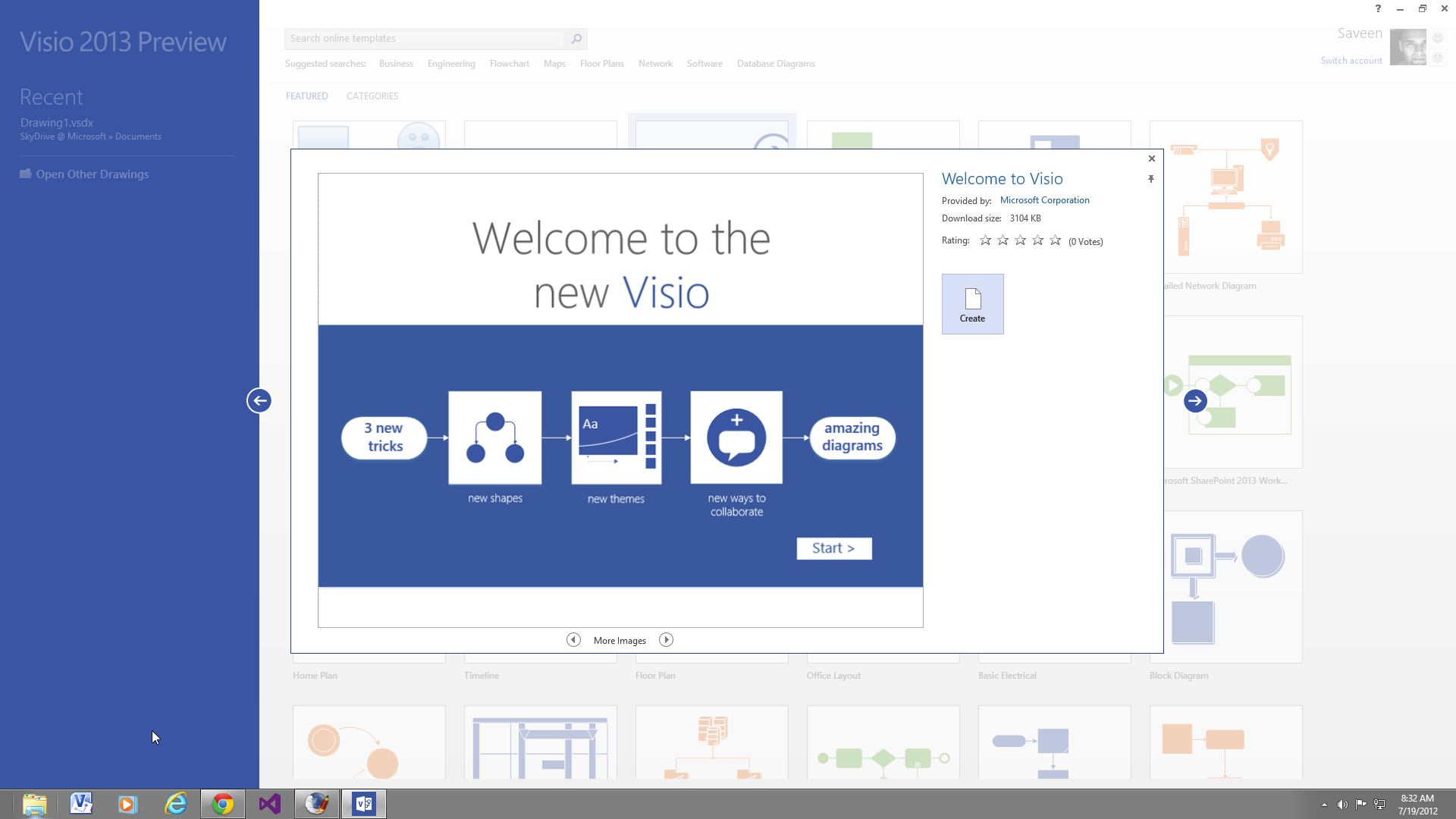
Task: Pin the Welcome to Visio template
Action: tap(1151, 179)
